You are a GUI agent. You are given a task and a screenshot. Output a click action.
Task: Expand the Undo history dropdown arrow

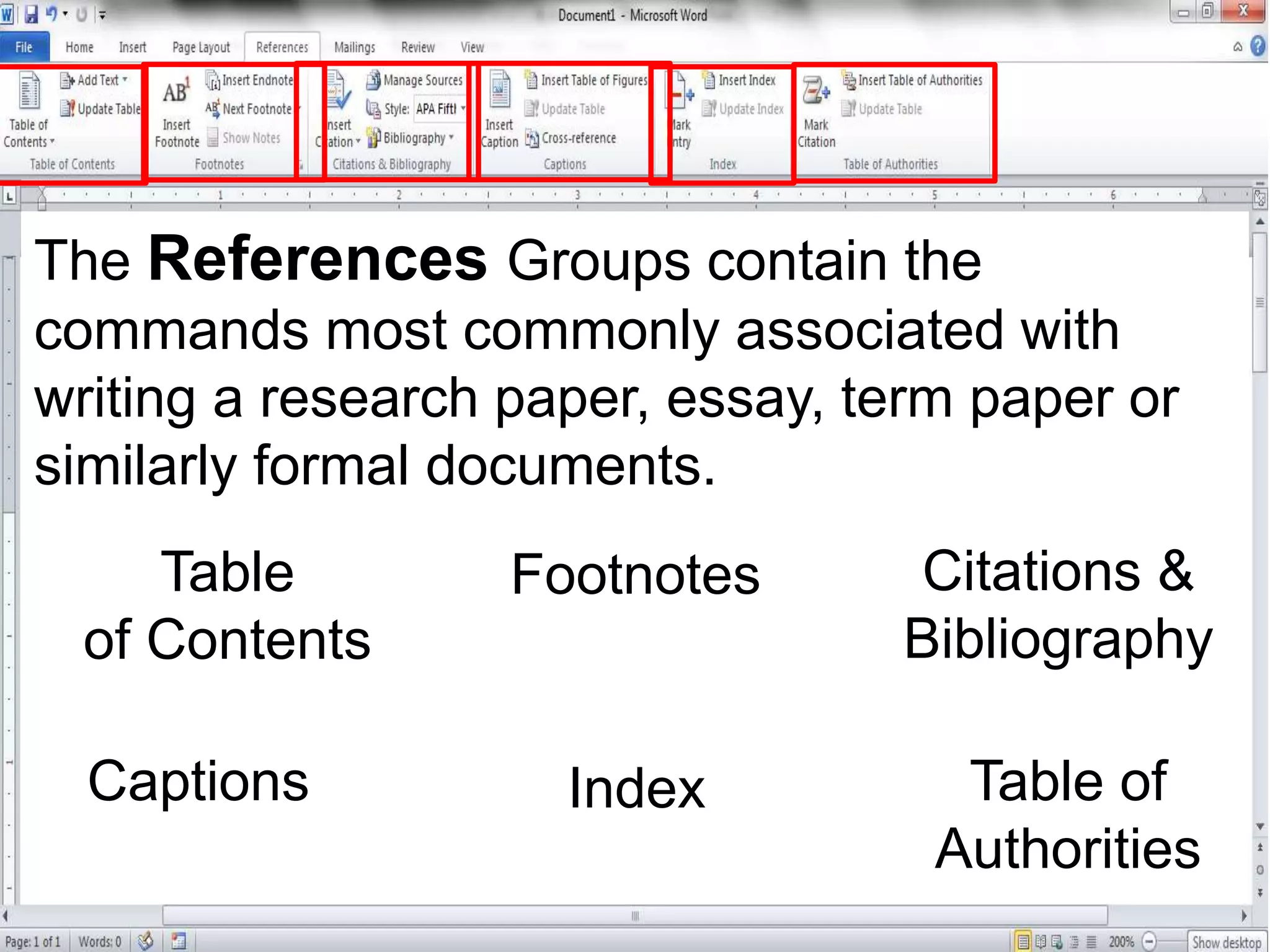(x=65, y=14)
